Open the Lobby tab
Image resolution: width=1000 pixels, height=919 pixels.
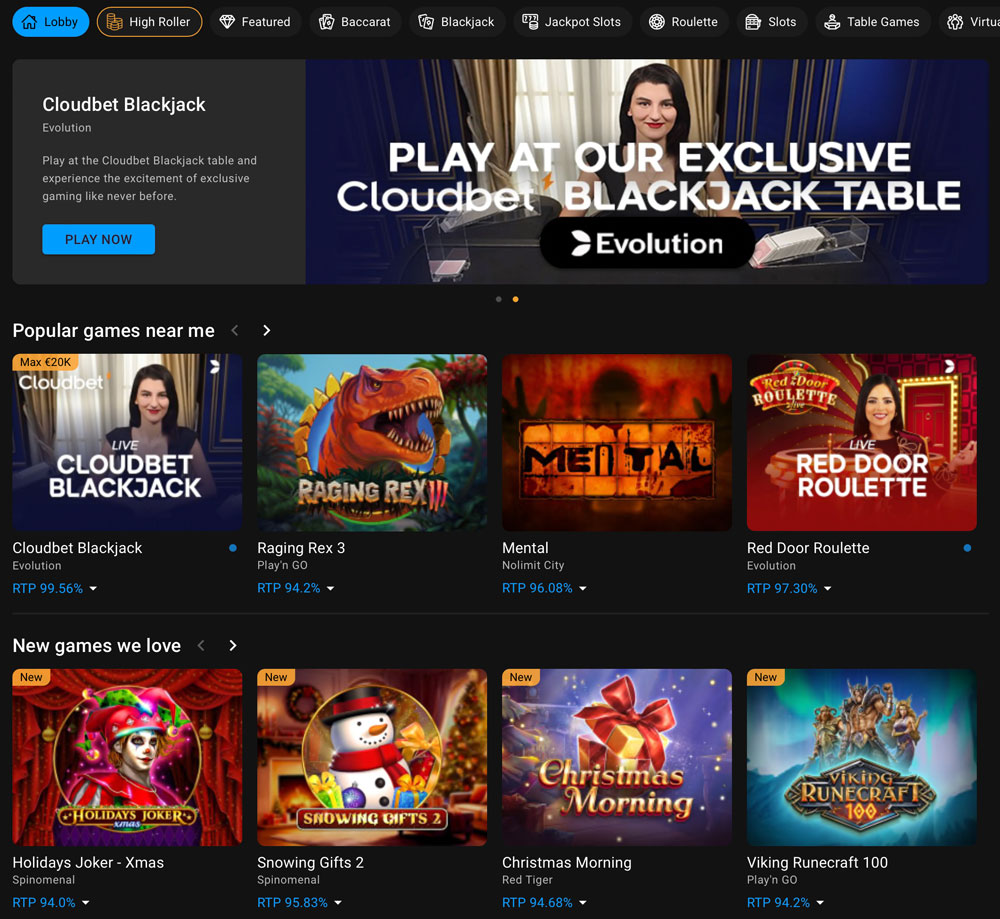point(51,22)
